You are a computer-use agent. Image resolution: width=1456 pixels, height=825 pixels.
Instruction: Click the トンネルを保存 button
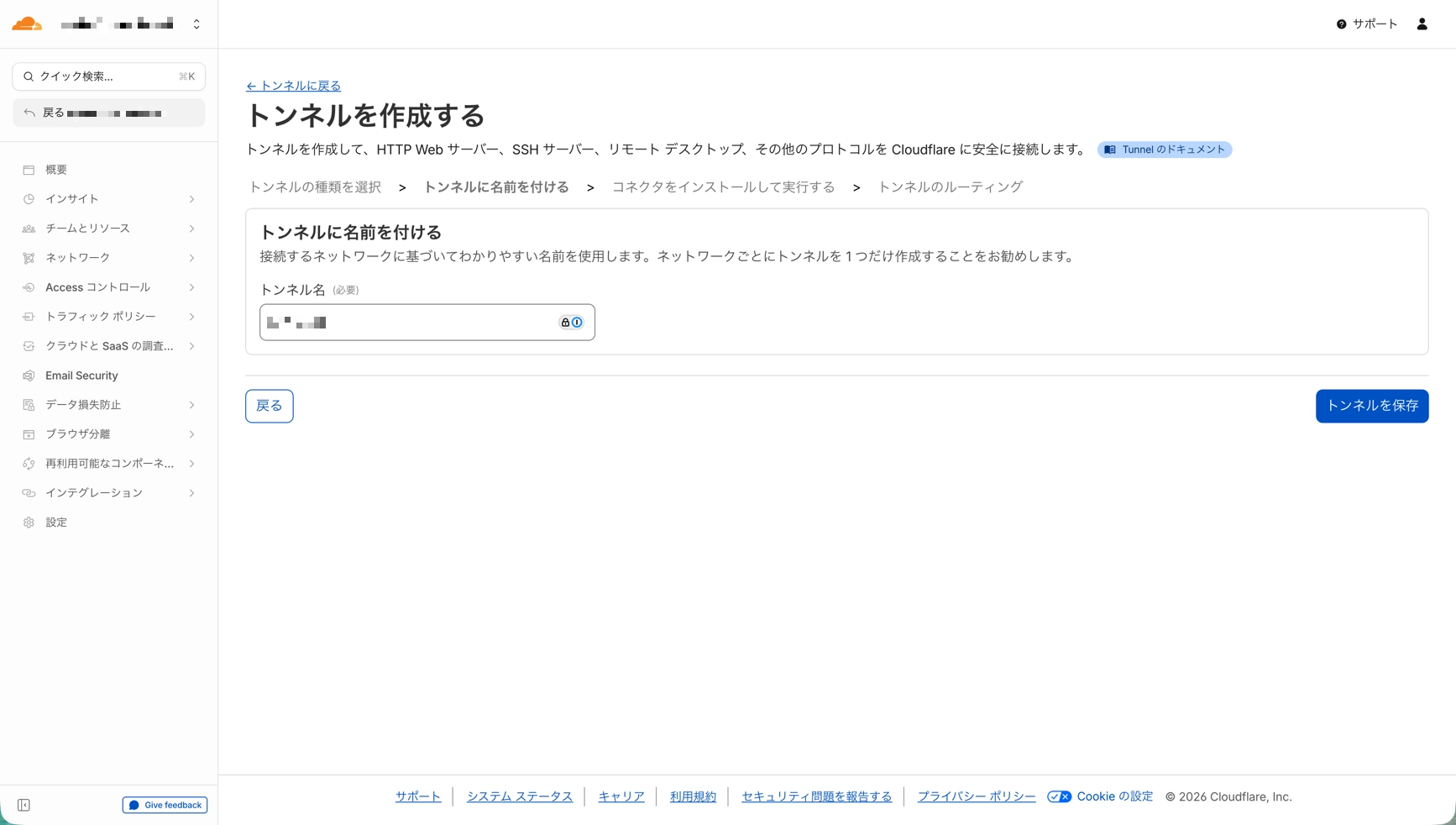tap(1371, 406)
